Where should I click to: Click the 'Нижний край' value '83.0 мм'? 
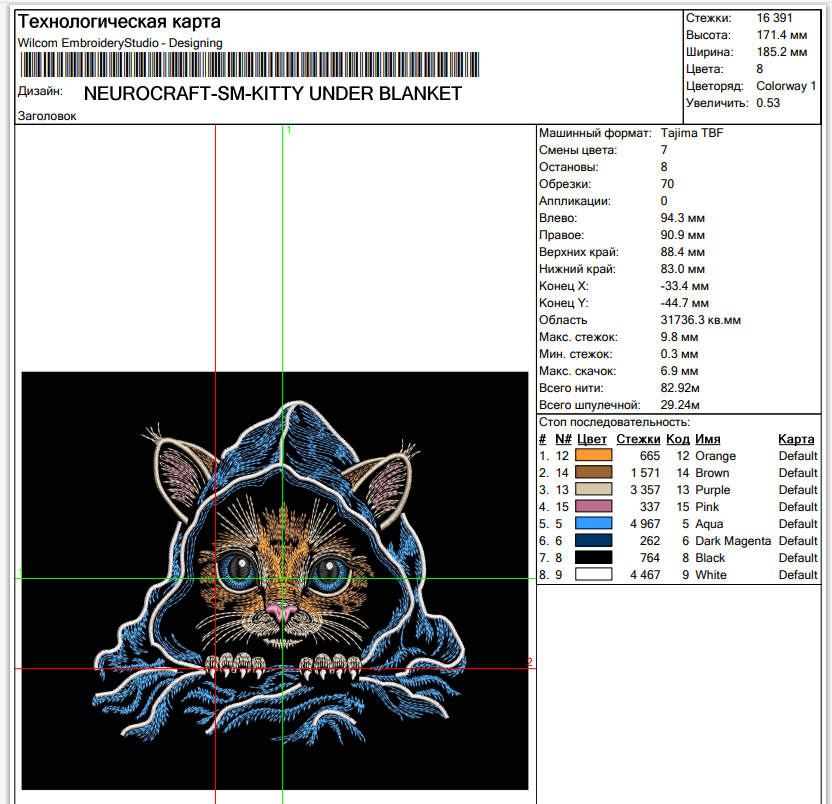(682, 269)
